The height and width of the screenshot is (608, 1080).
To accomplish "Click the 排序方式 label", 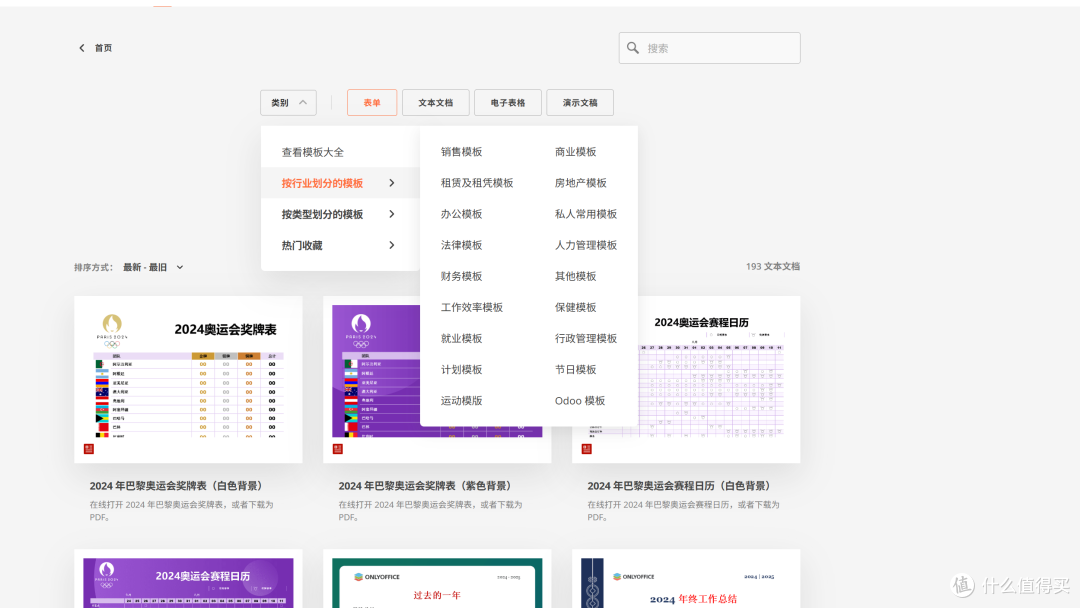I will tap(94, 267).
